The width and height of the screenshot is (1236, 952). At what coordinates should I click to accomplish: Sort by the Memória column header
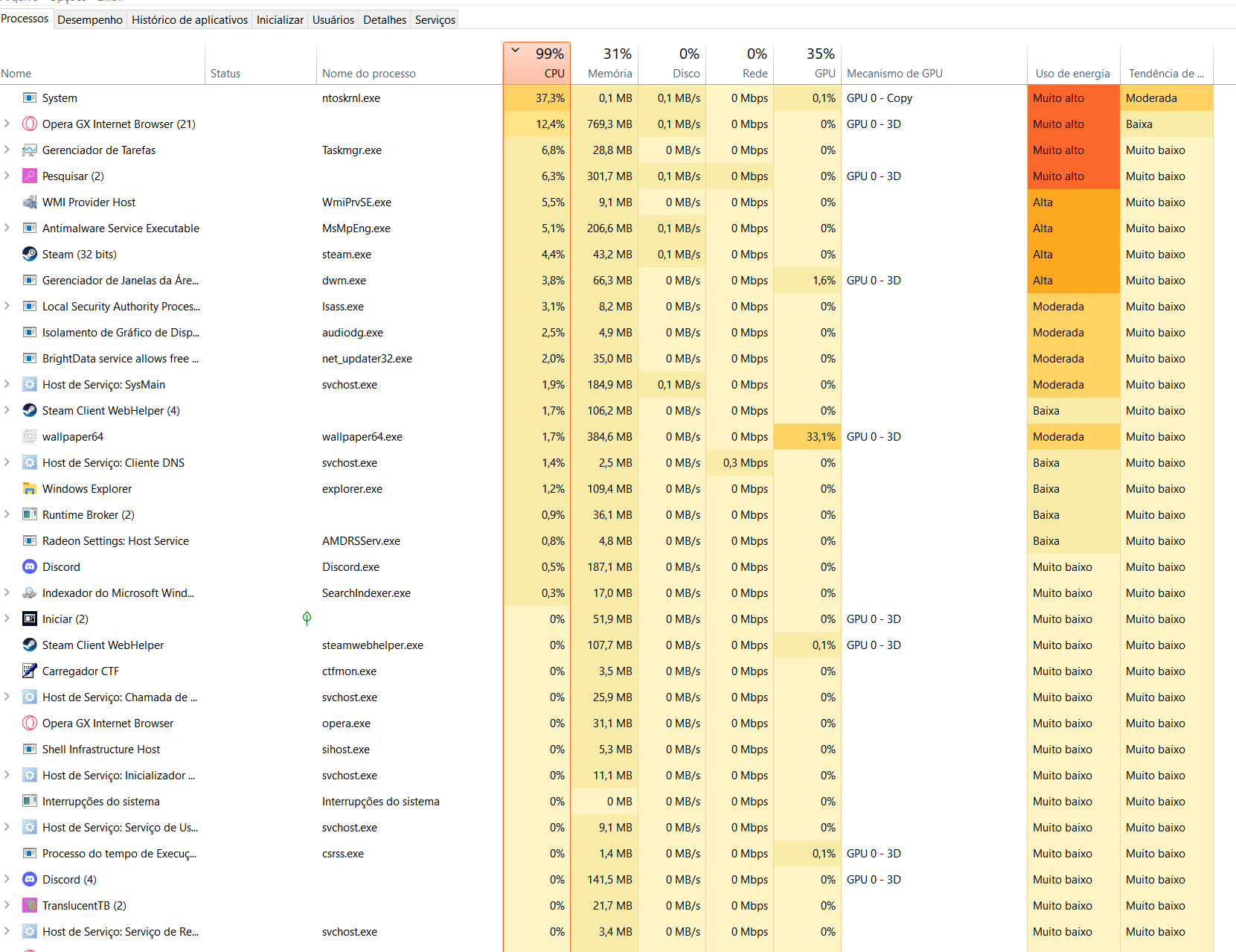pyautogui.click(x=604, y=63)
